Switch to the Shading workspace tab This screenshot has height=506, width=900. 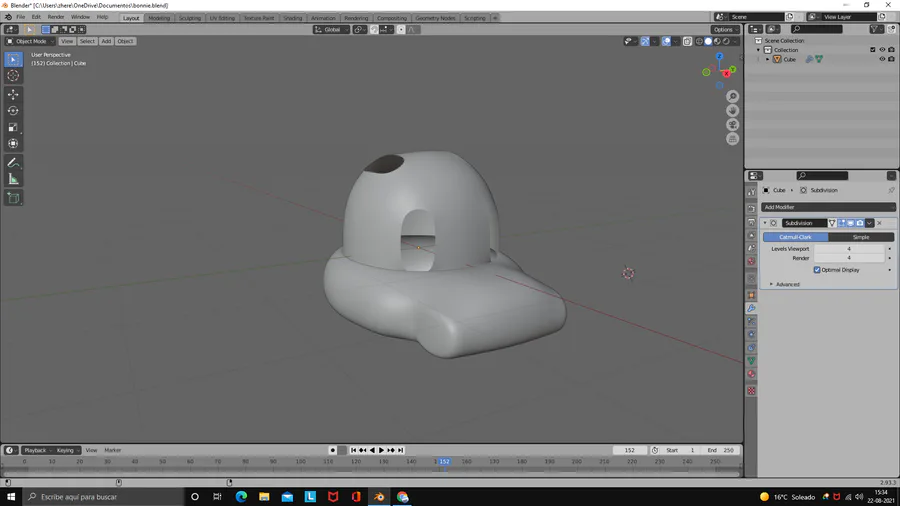(292, 18)
